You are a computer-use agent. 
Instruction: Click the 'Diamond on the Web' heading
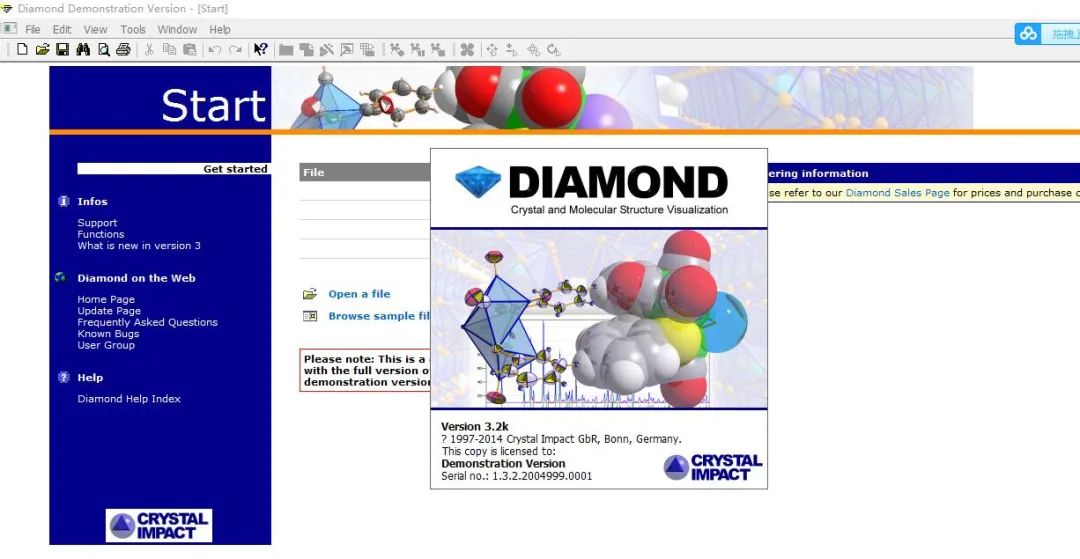(136, 278)
